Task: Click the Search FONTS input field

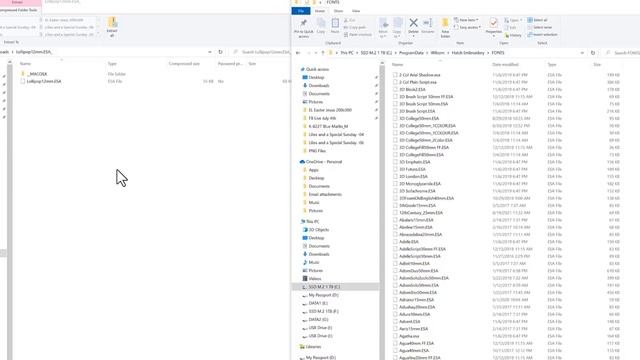Action: [622, 53]
